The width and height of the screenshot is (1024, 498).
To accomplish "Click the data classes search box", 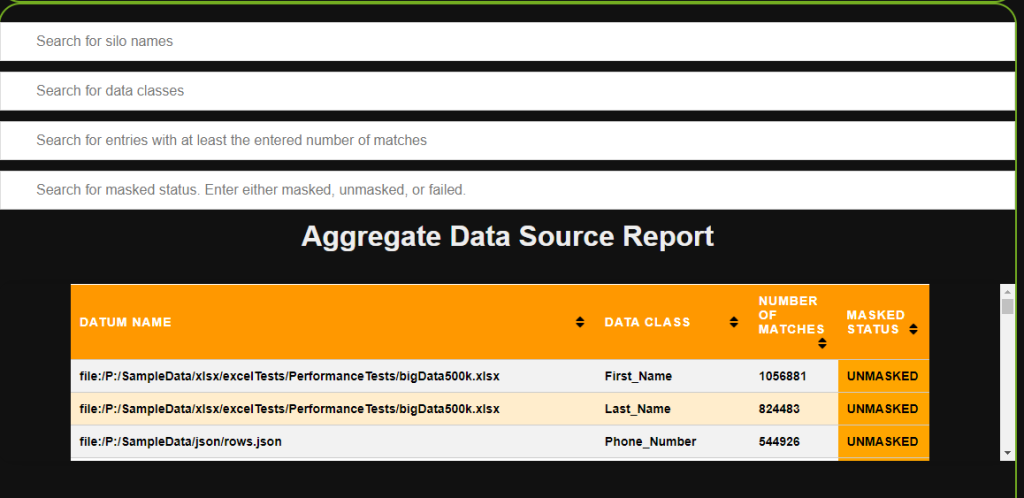I will (x=507, y=91).
